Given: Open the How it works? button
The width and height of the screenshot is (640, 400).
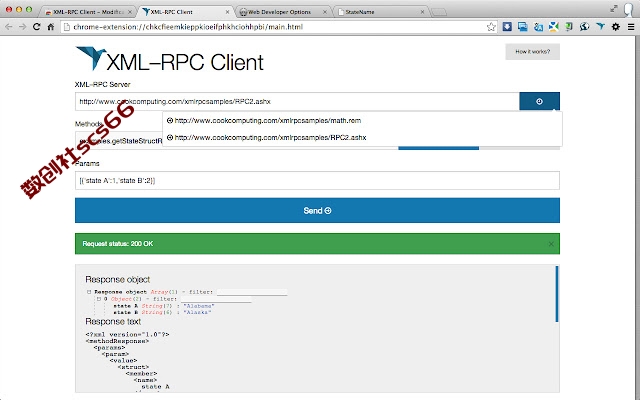Looking at the screenshot, I should 533,52.
